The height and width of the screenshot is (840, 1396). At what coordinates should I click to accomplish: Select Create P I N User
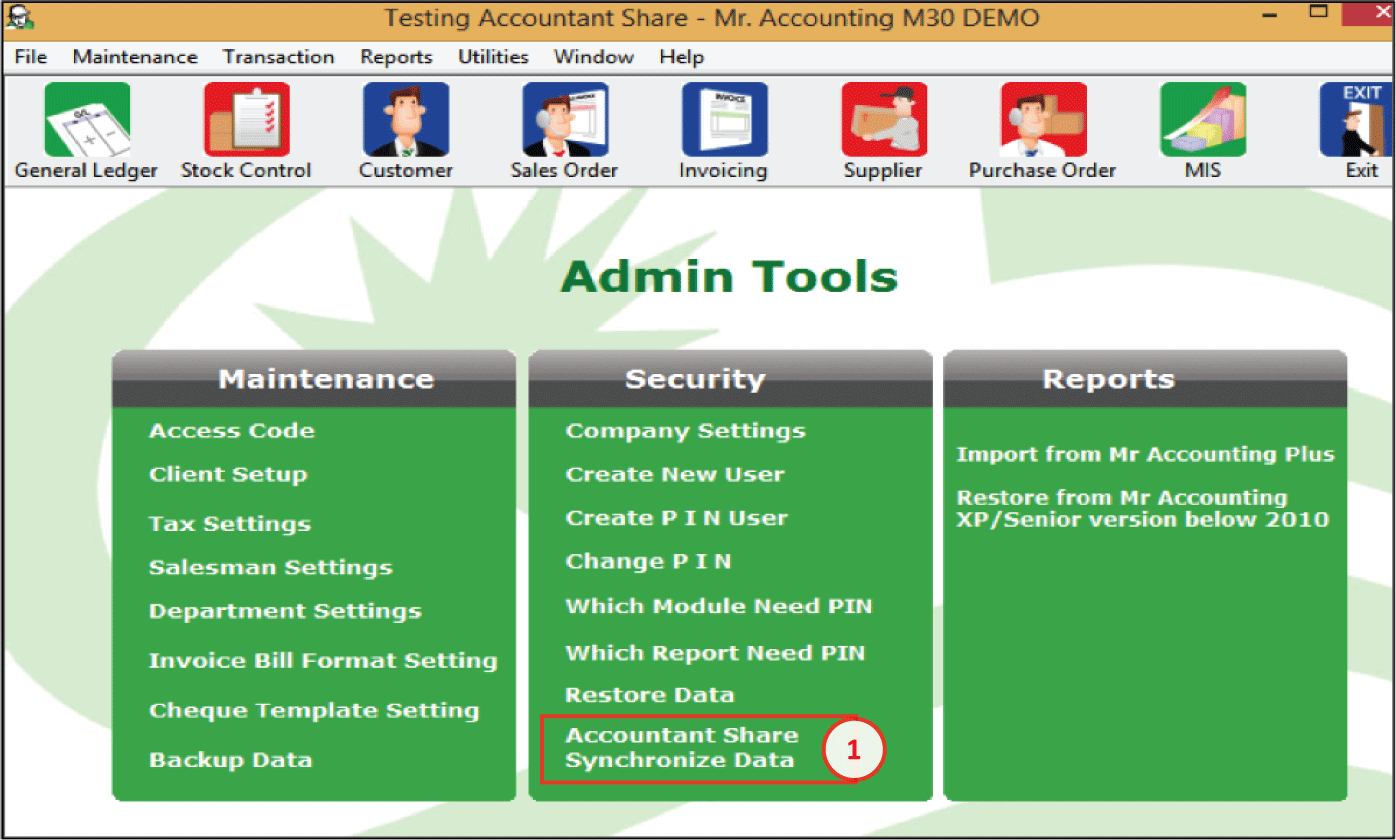[x=676, y=518]
